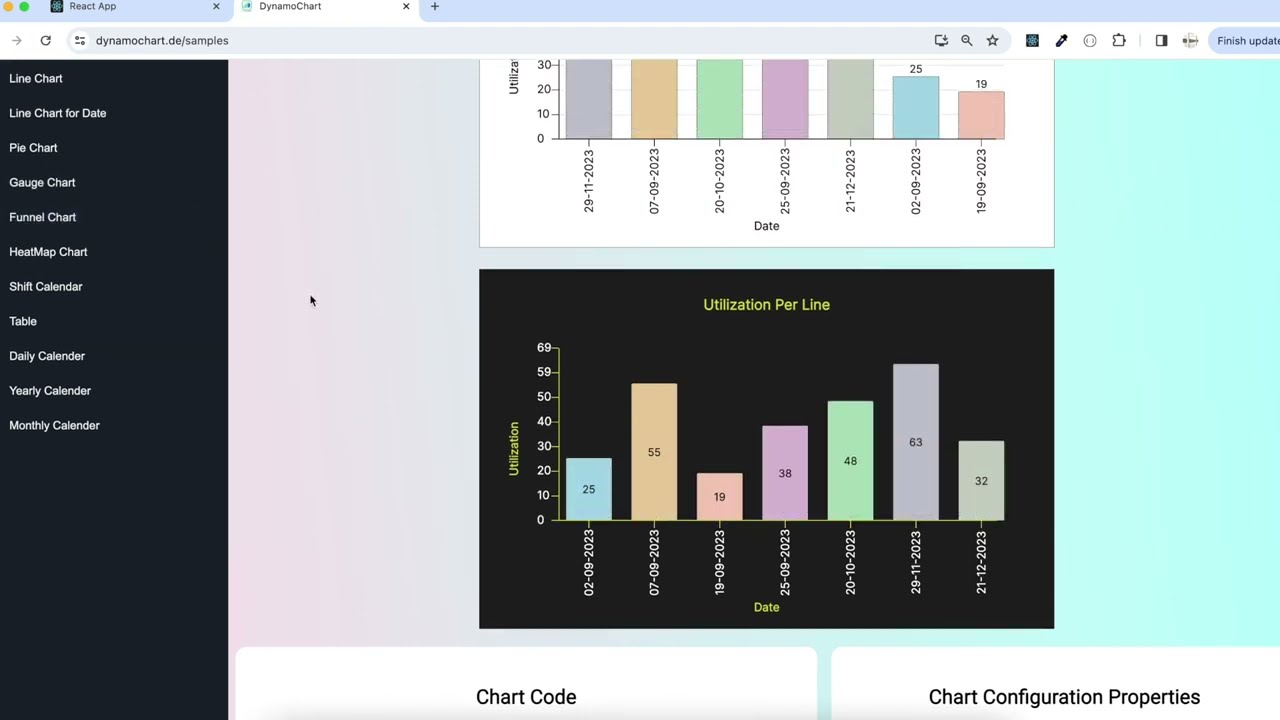The height and width of the screenshot is (720, 1280).
Task: Open Shift Calendar from the sidebar
Action: (x=46, y=286)
